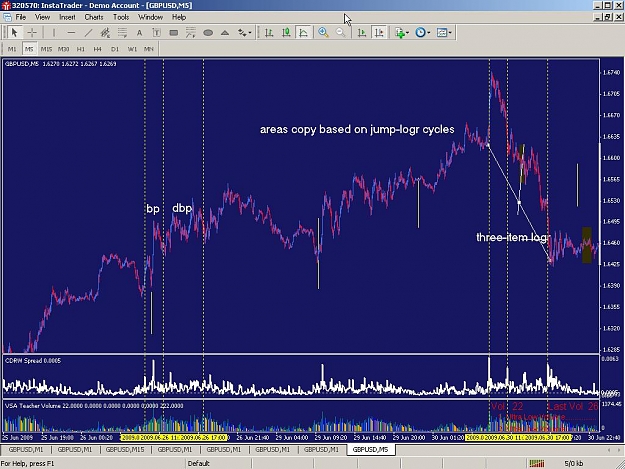The width and height of the screenshot is (625, 469).
Task: Open the Window menu
Action: point(150,17)
